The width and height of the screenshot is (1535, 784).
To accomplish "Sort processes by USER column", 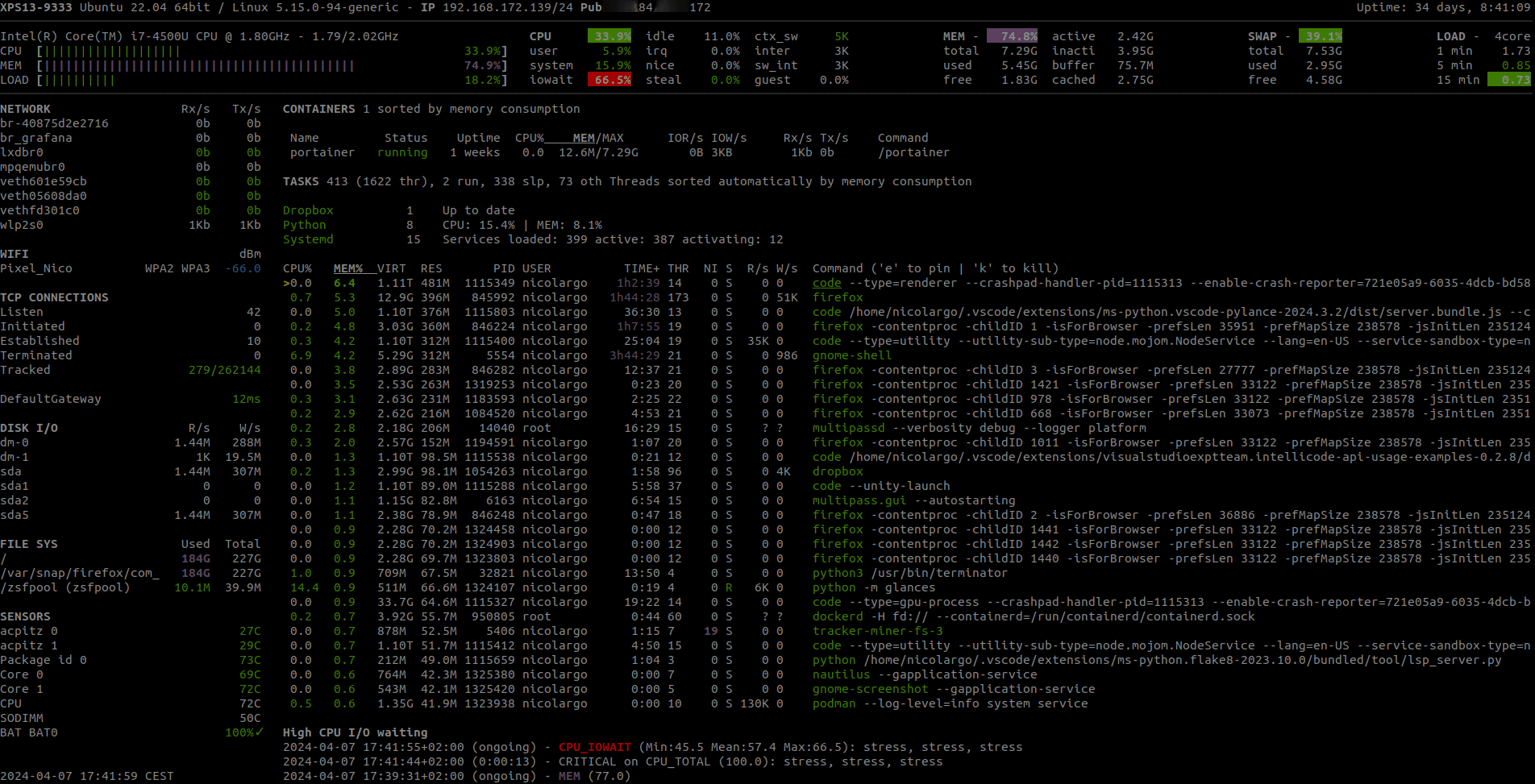I will coord(536,268).
